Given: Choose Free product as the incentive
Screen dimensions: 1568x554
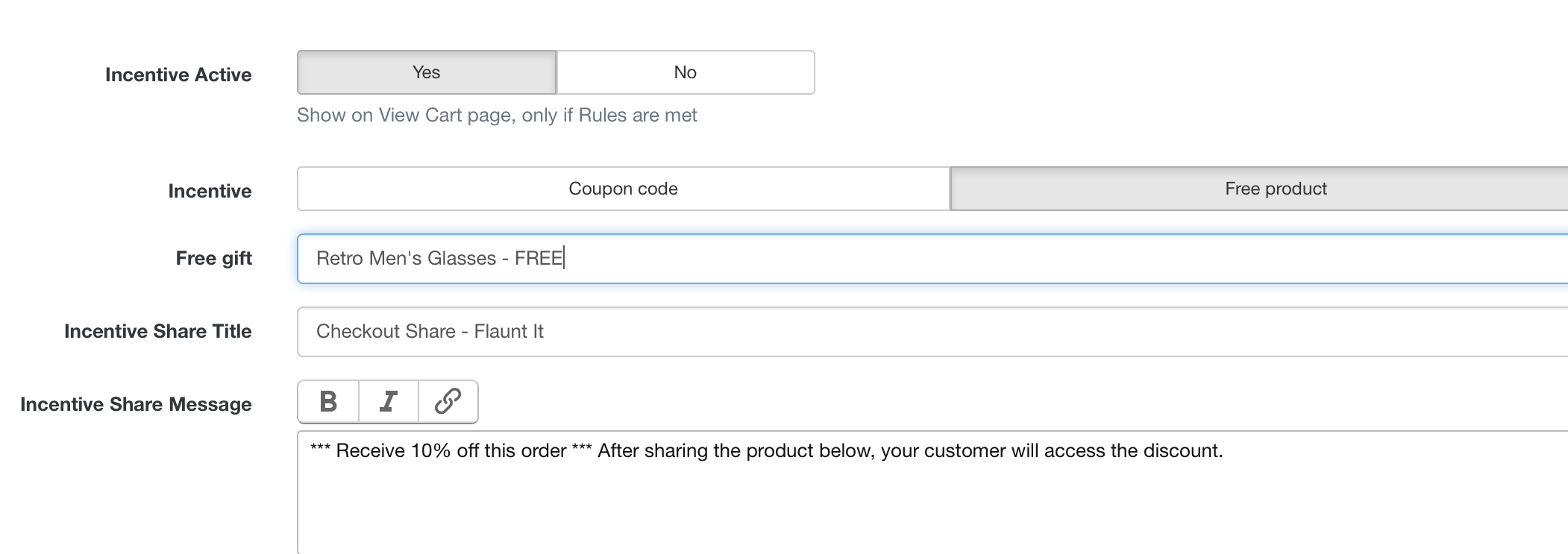Looking at the screenshot, I should [1259, 189].
